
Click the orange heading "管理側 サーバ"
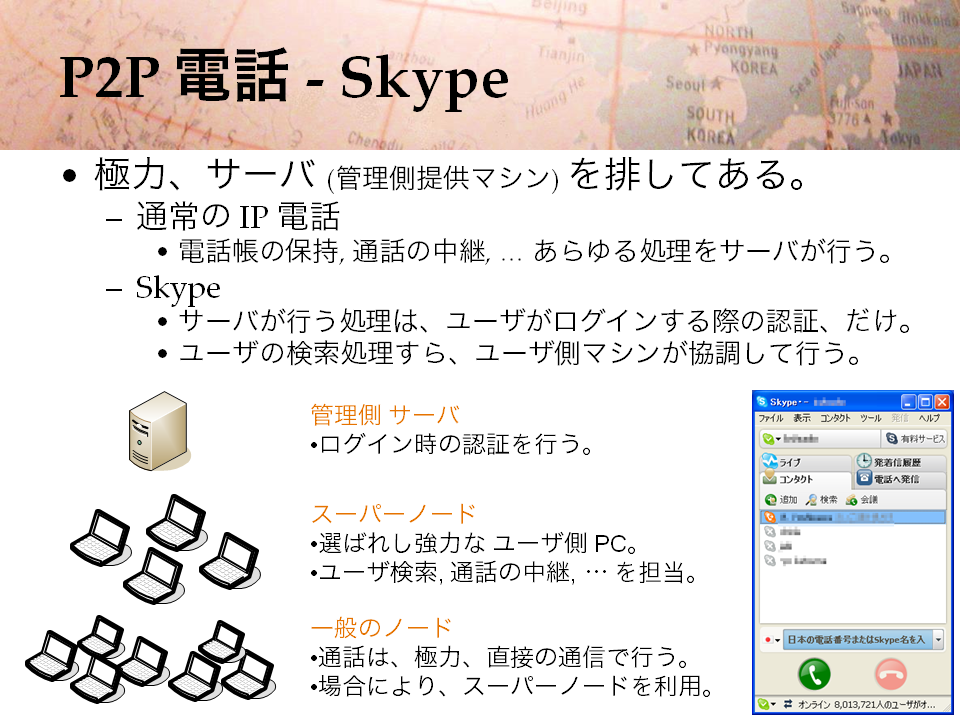[x=385, y=414]
